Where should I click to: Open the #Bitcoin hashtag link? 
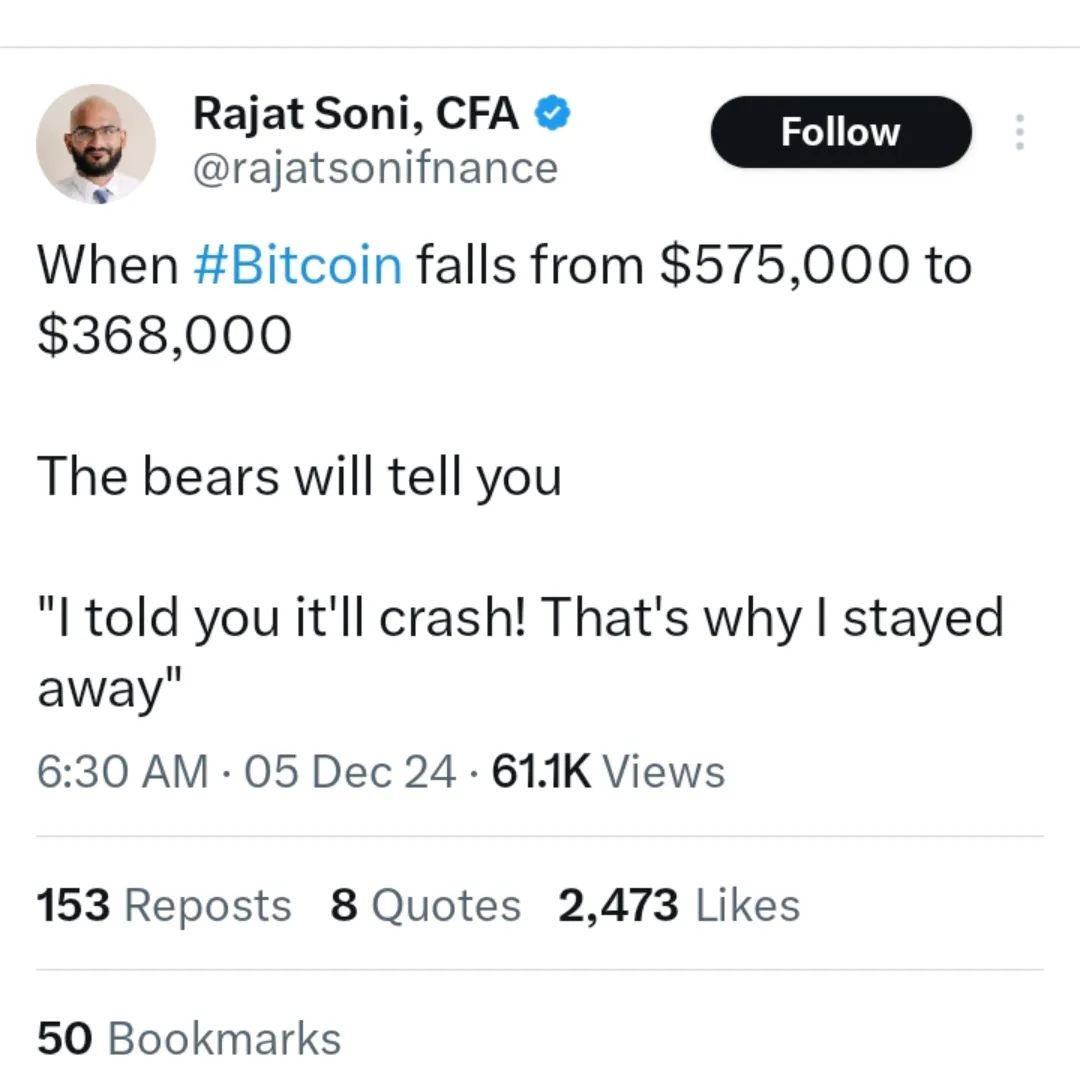[298, 265]
